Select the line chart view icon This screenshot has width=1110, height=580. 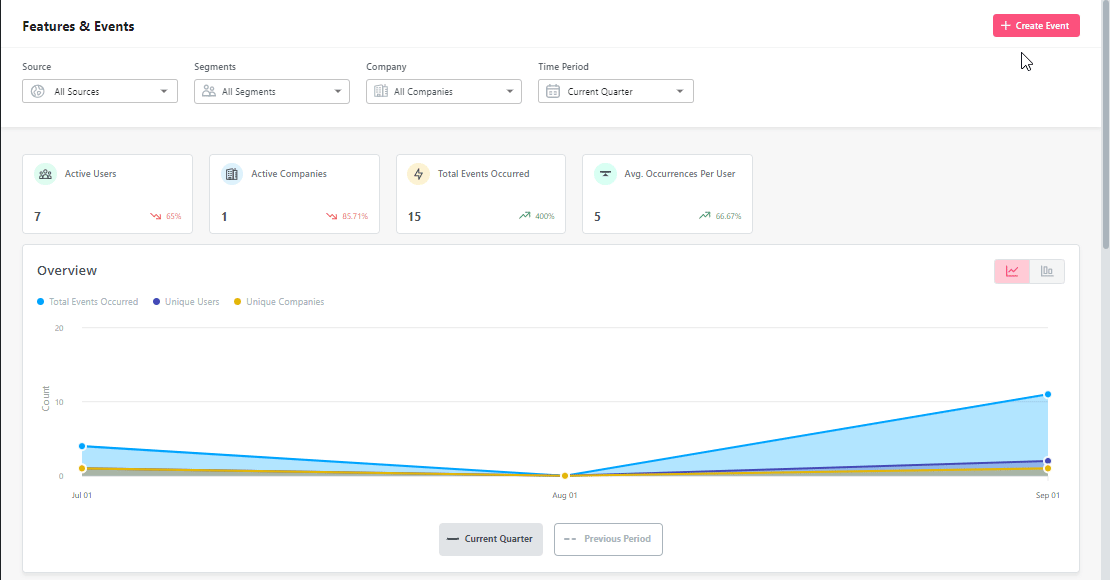click(x=1012, y=271)
